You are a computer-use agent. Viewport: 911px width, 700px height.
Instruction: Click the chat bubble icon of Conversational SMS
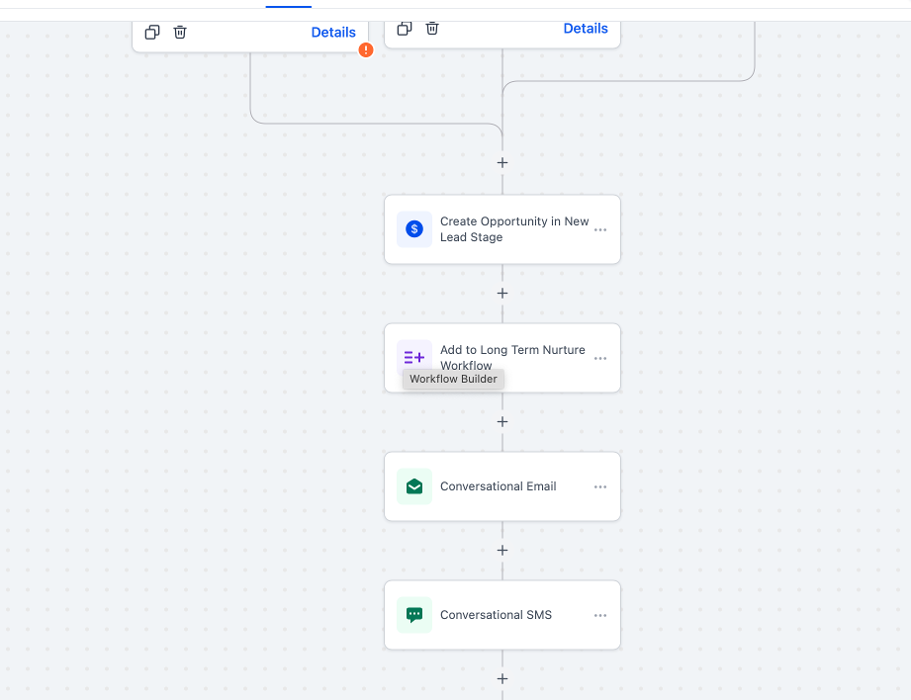[414, 615]
